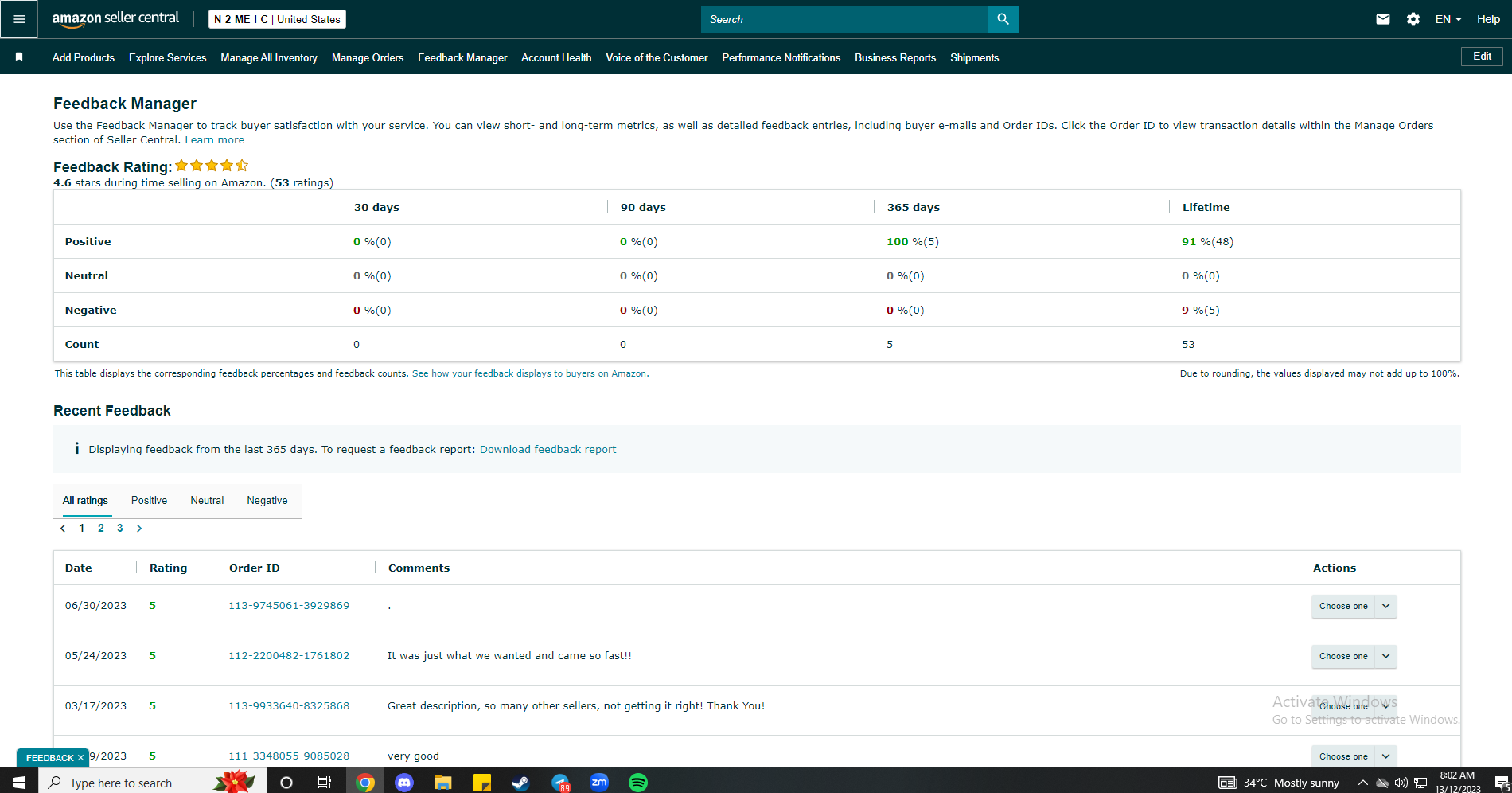Open Sticky Notes from taskbar

[x=482, y=783]
